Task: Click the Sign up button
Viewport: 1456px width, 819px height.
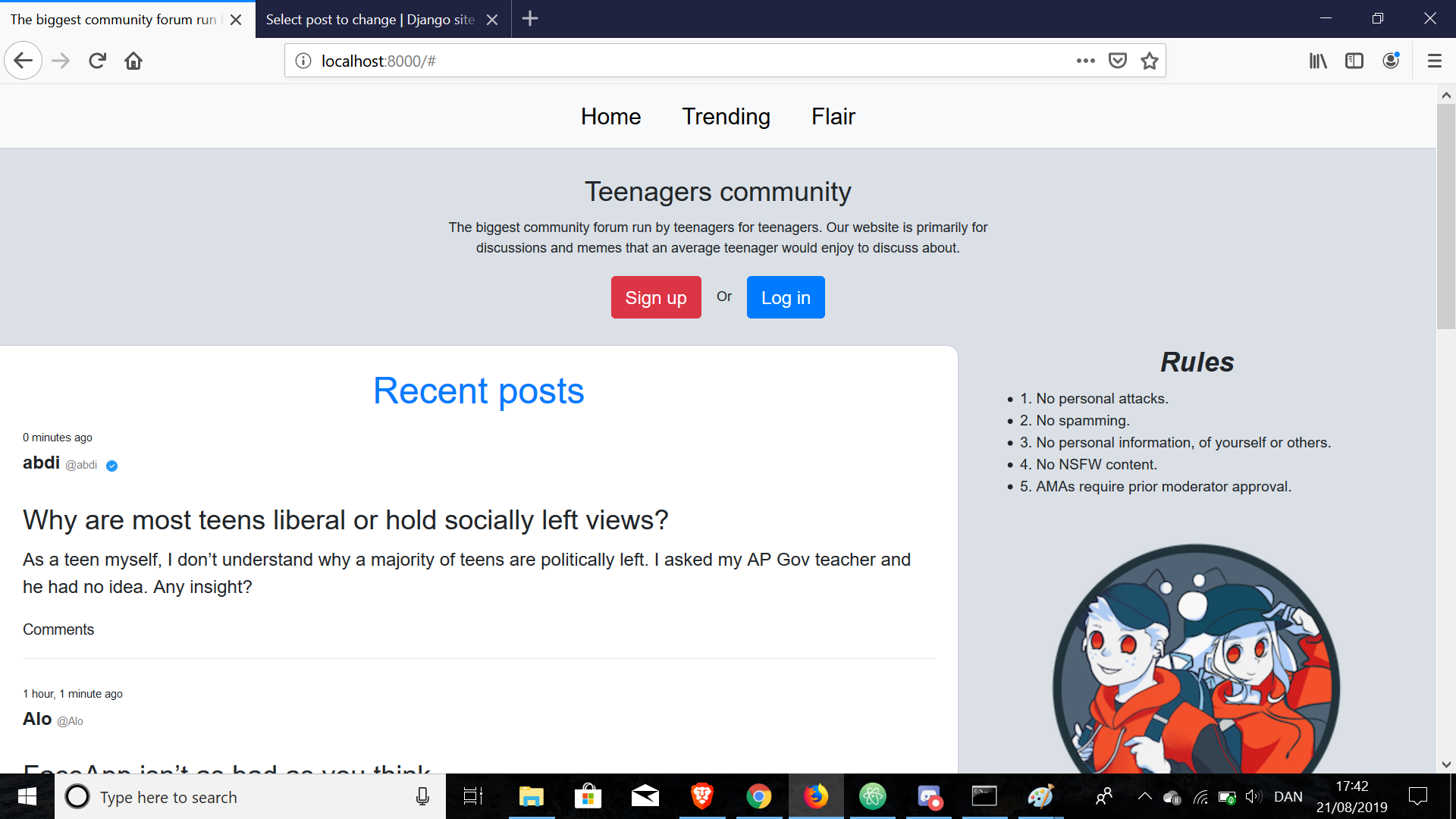Action: tap(655, 297)
